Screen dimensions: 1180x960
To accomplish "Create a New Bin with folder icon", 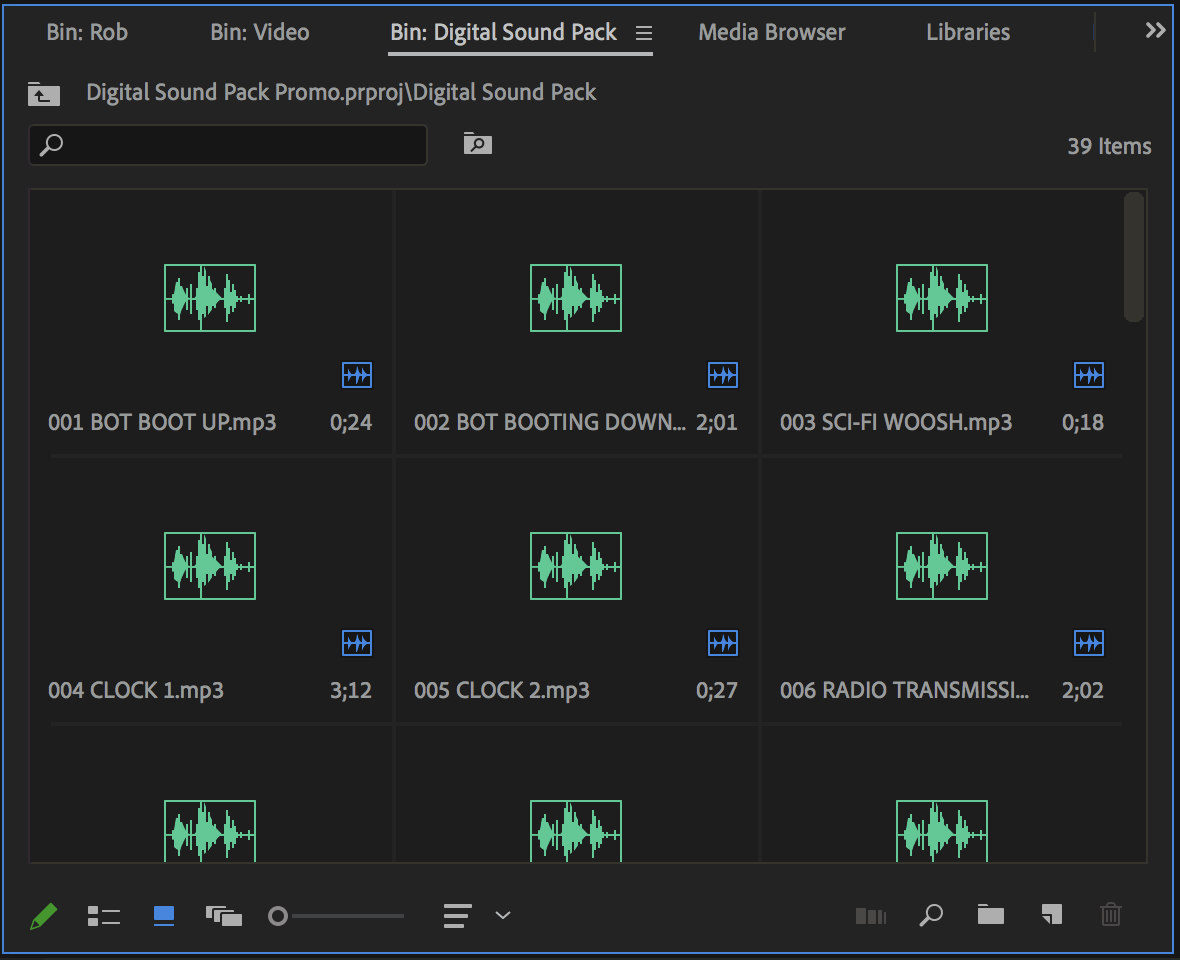I will (990, 915).
